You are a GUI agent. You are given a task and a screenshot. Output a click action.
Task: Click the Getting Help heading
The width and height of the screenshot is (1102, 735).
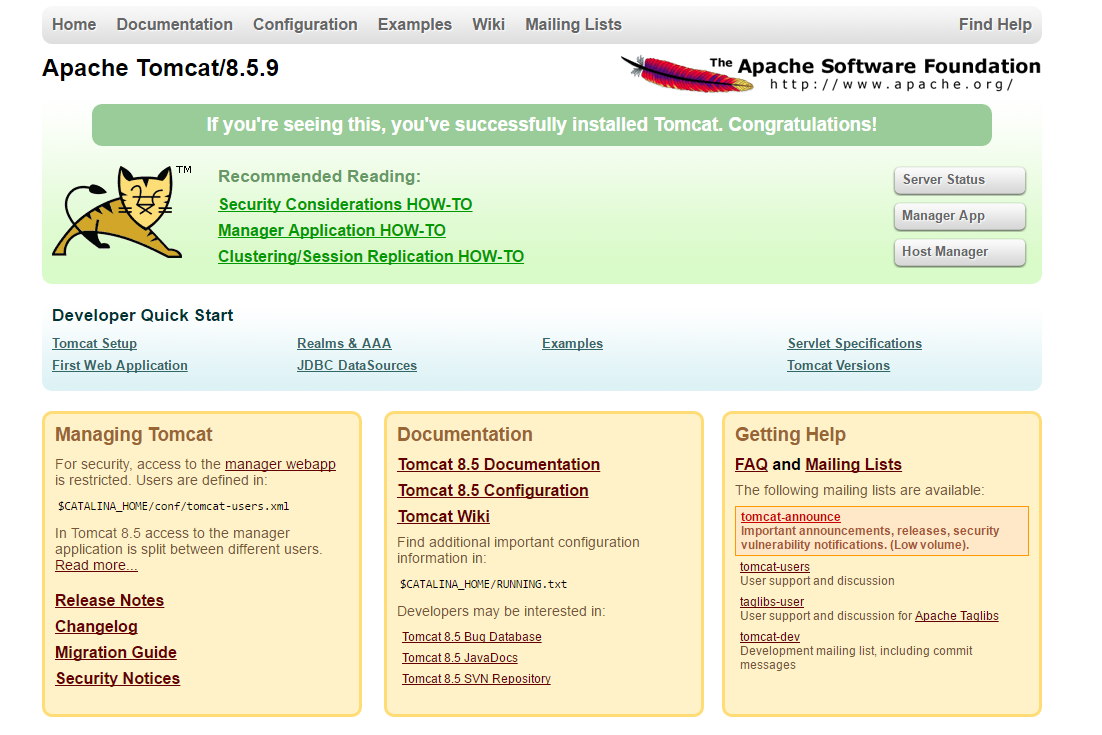click(x=790, y=434)
